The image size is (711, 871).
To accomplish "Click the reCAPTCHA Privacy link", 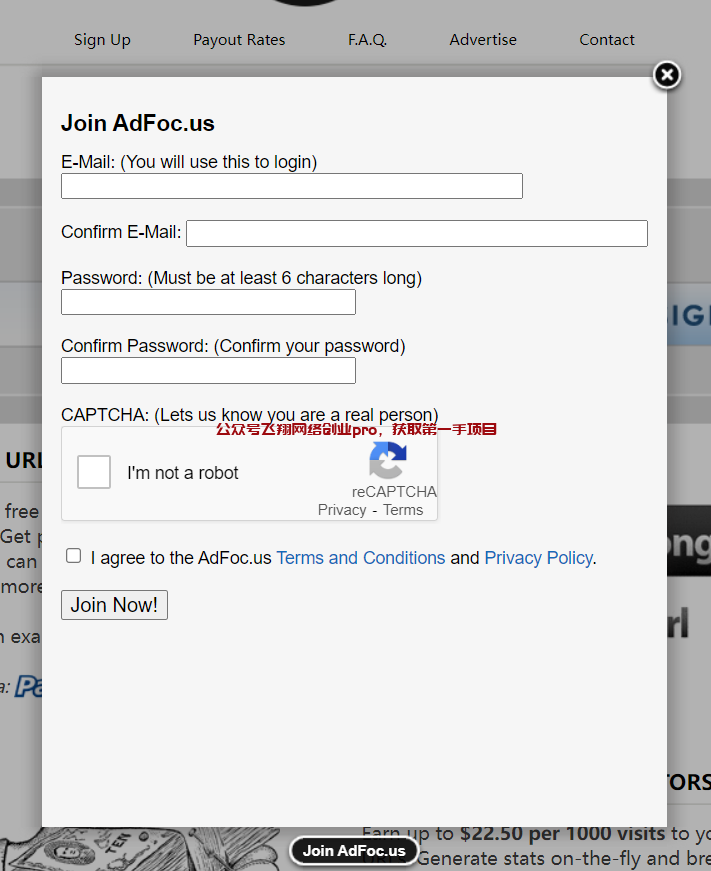I will 342,510.
